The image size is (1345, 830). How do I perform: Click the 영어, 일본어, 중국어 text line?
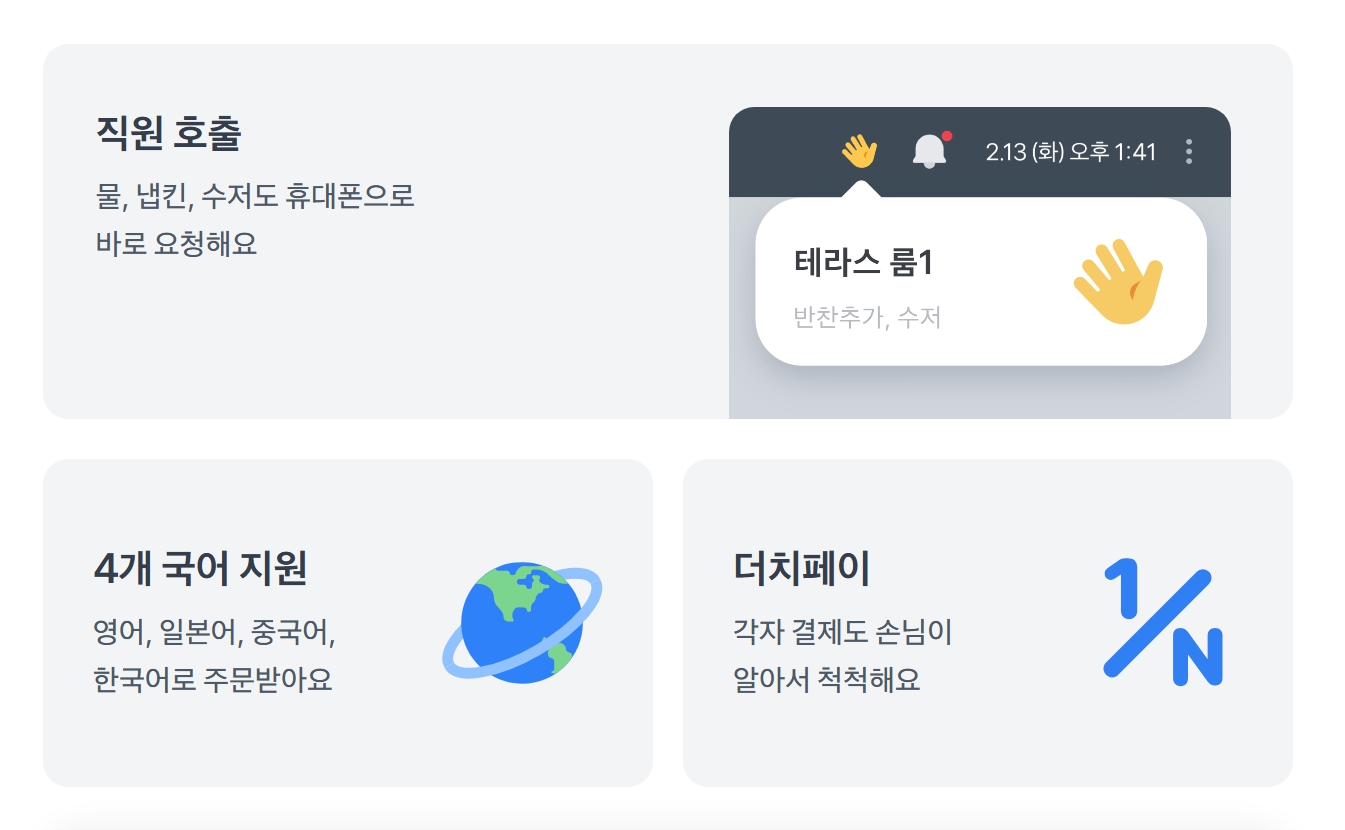pyautogui.click(x=214, y=633)
